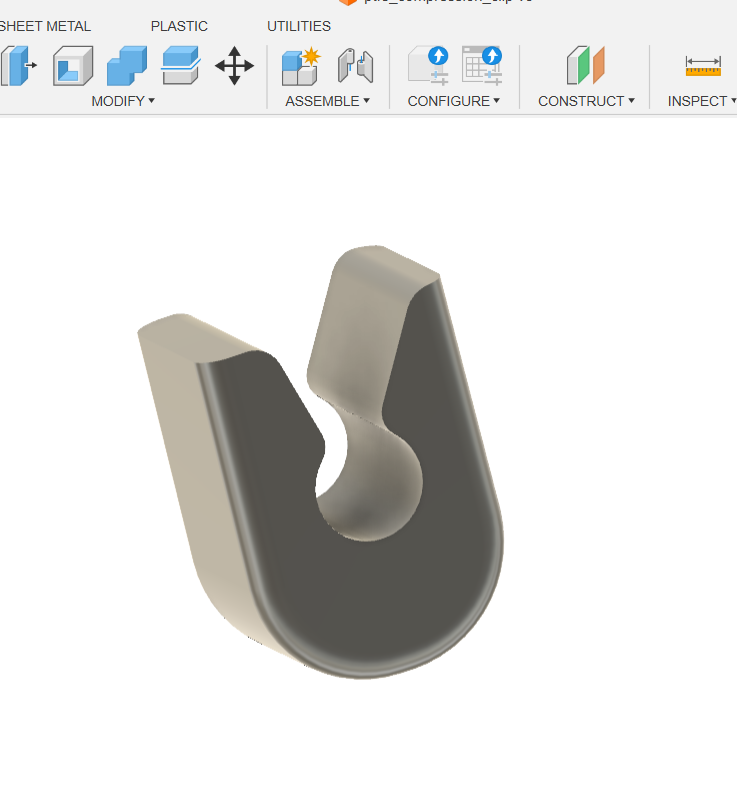The height and width of the screenshot is (810, 737).
Task: Open the MODIFY dropdown menu
Action: coord(123,101)
